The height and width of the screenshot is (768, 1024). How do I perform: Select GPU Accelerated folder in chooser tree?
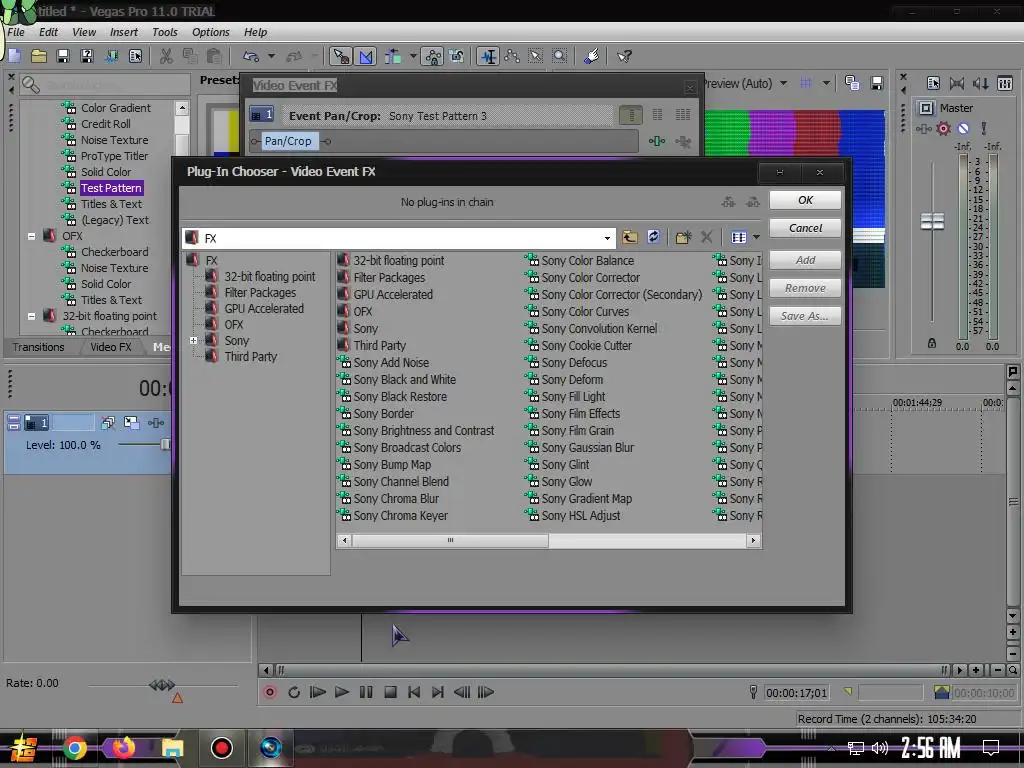coord(255,308)
